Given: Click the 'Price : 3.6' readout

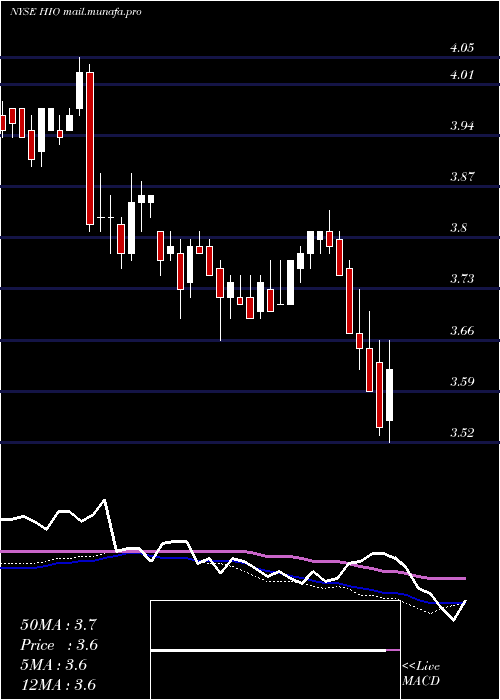Looking at the screenshot, I should (x=59, y=645).
